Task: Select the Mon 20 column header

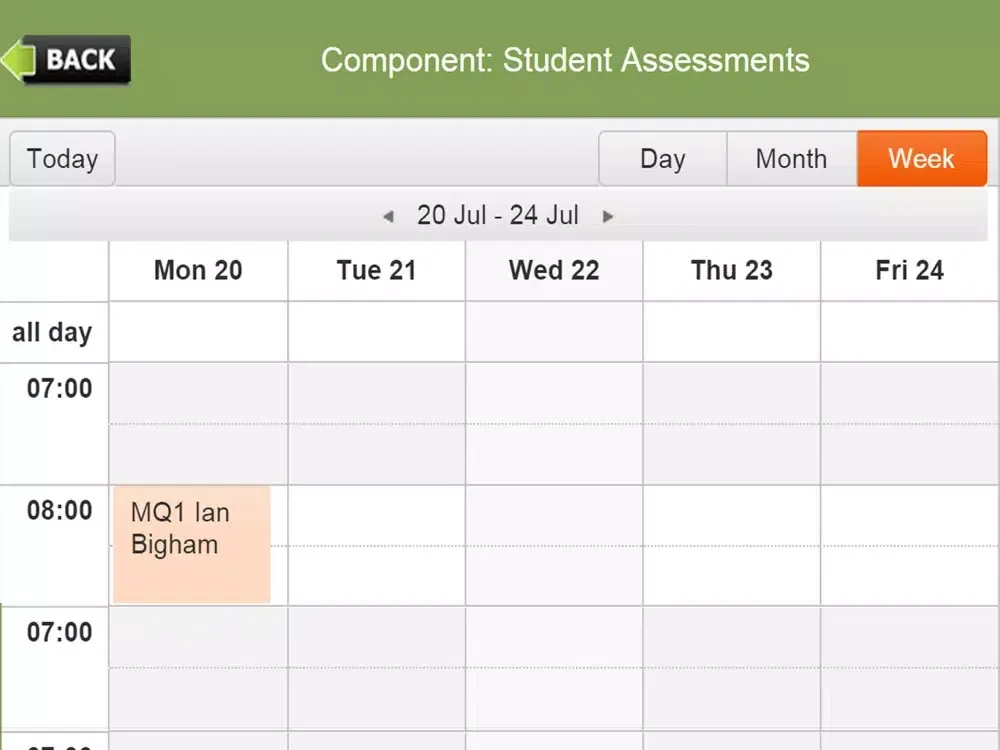Action: tap(198, 270)
